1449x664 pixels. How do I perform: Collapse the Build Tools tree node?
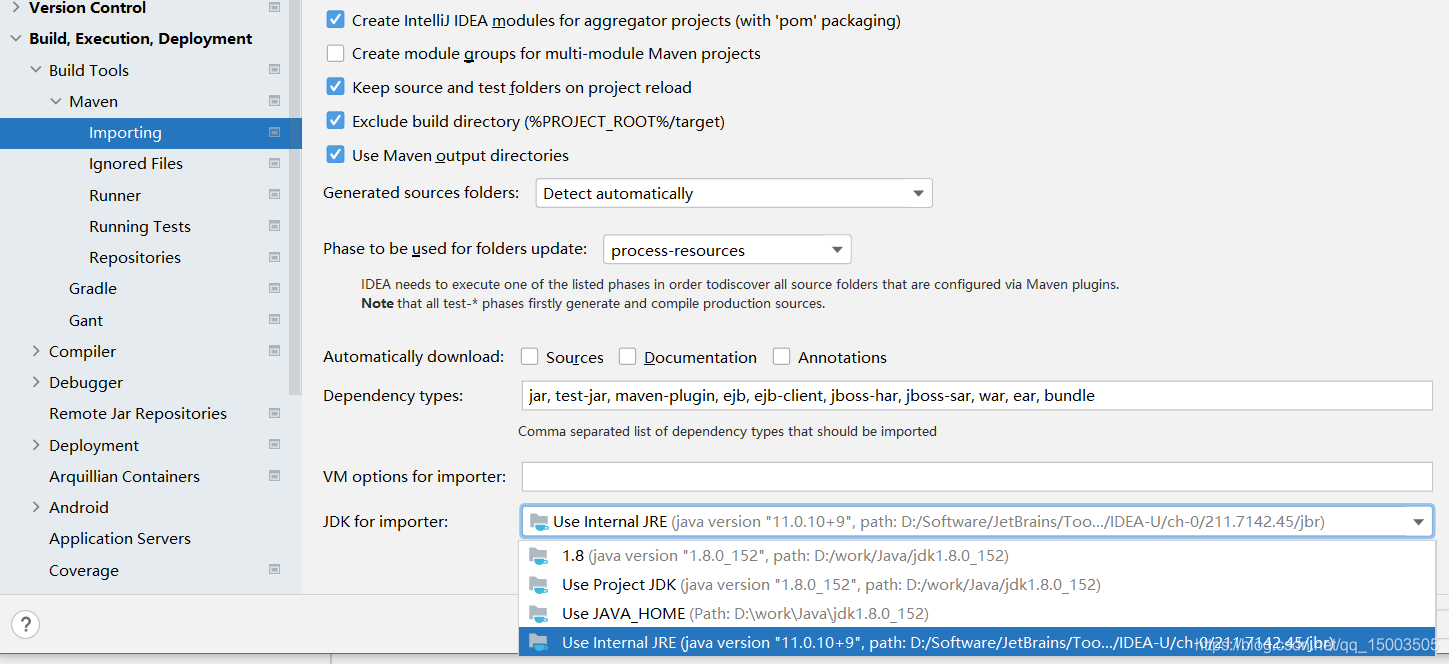coord(36,70)
